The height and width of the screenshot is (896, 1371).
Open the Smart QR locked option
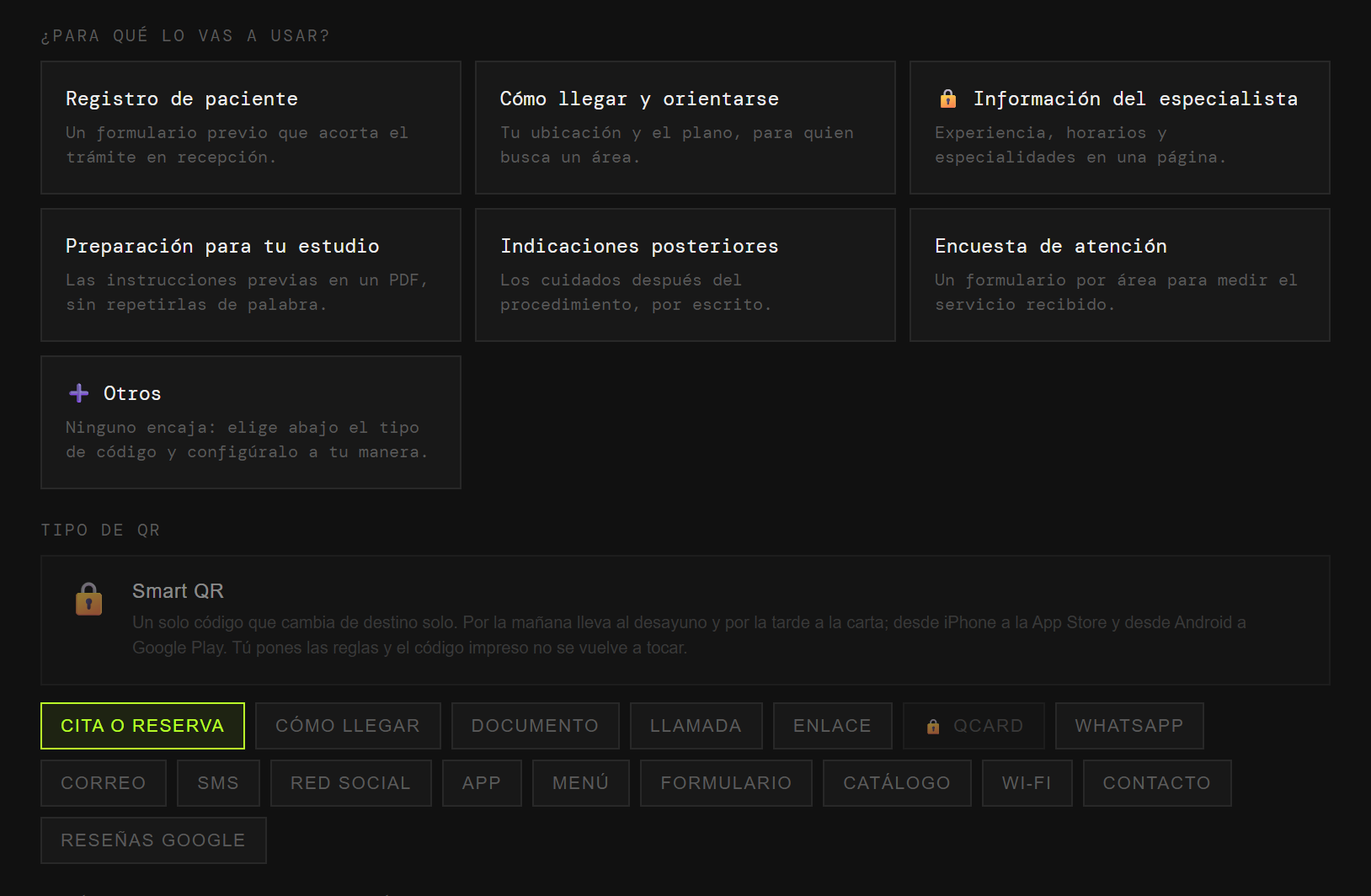pyautogui.click(x=685, y=620)
